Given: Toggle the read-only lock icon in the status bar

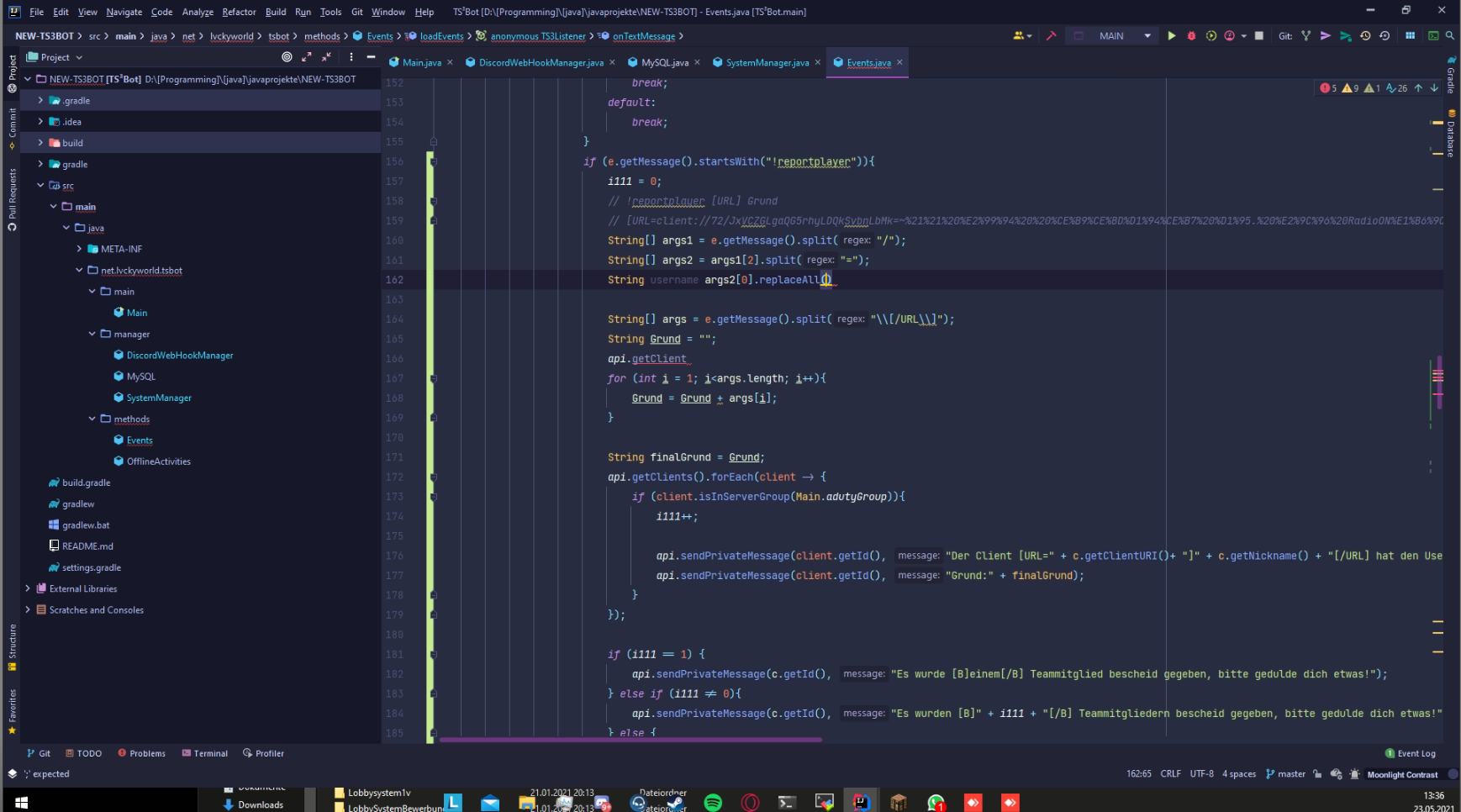Looking at the screenshot, I should (1317, 774).
